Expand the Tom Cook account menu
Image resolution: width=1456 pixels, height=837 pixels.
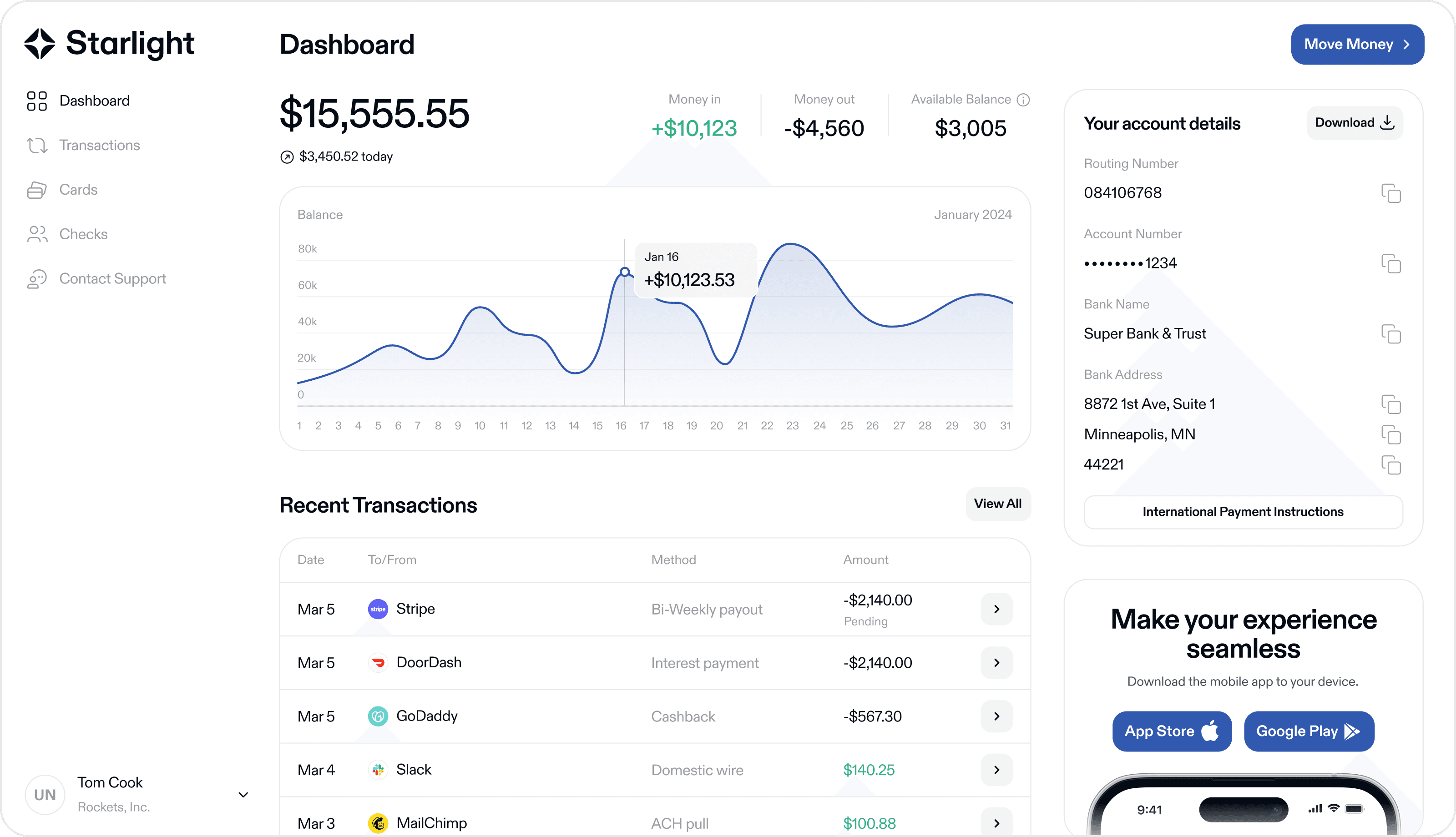tap(243, 794)
